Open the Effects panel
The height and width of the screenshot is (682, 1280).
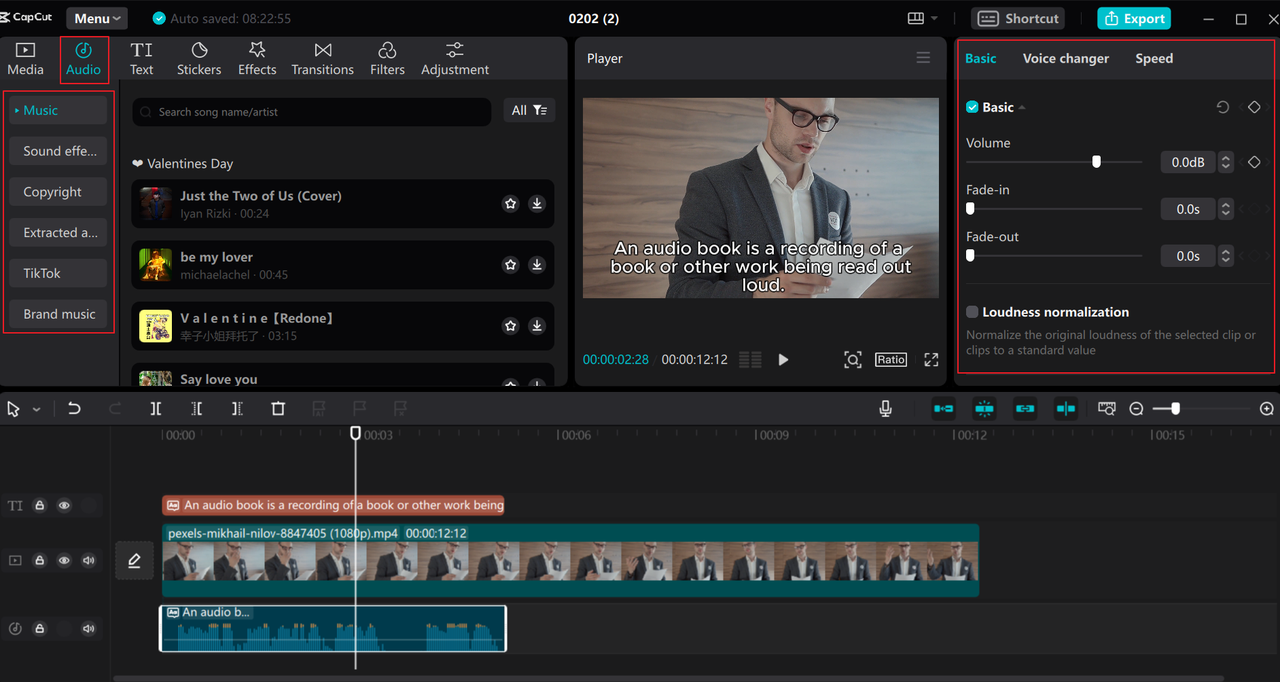click(x=257, y=59)
